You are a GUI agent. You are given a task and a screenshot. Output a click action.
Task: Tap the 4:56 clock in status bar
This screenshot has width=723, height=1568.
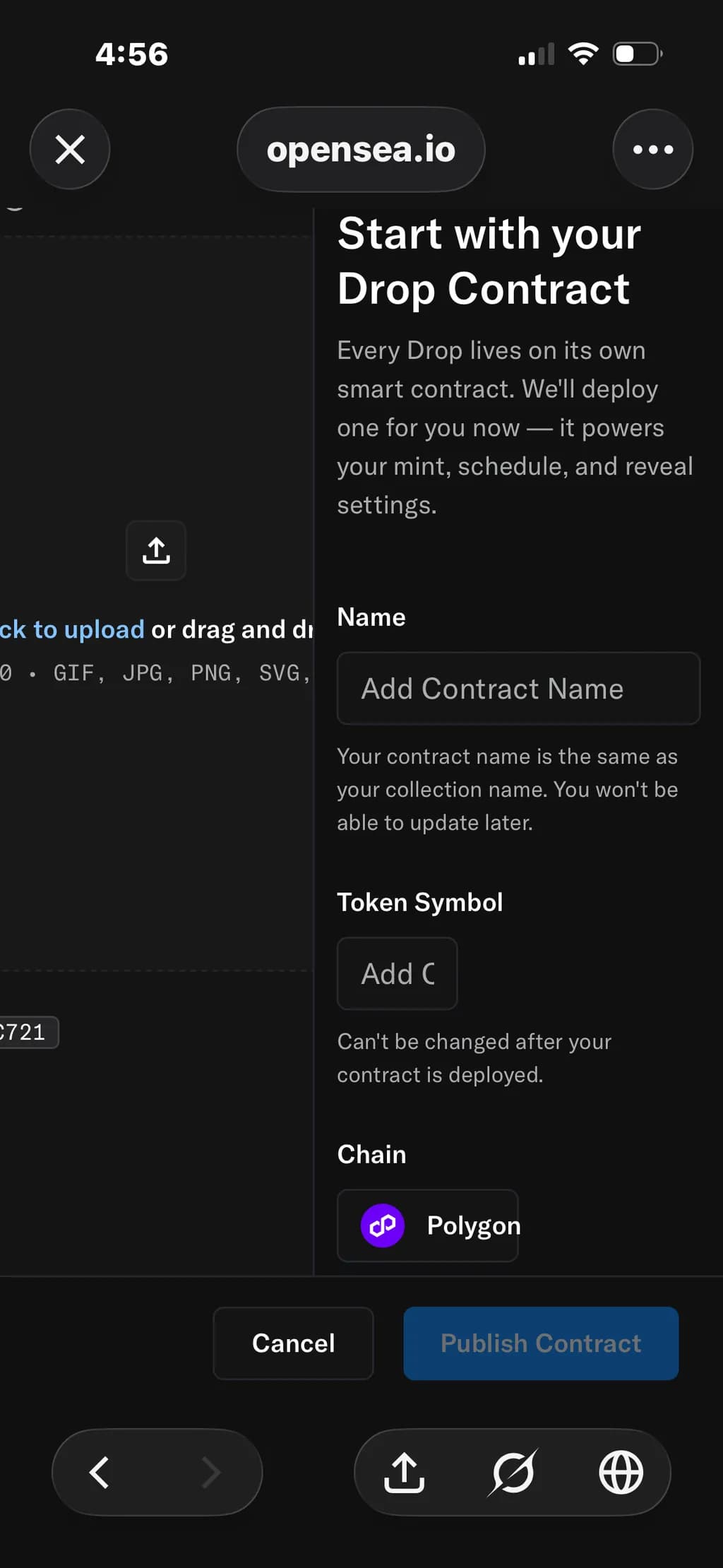(x=132, y=54)
